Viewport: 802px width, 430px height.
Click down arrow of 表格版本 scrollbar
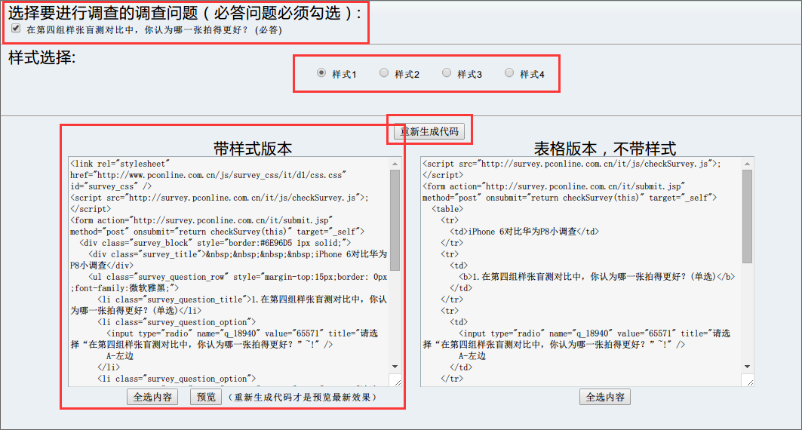click(x=747, y=366)
